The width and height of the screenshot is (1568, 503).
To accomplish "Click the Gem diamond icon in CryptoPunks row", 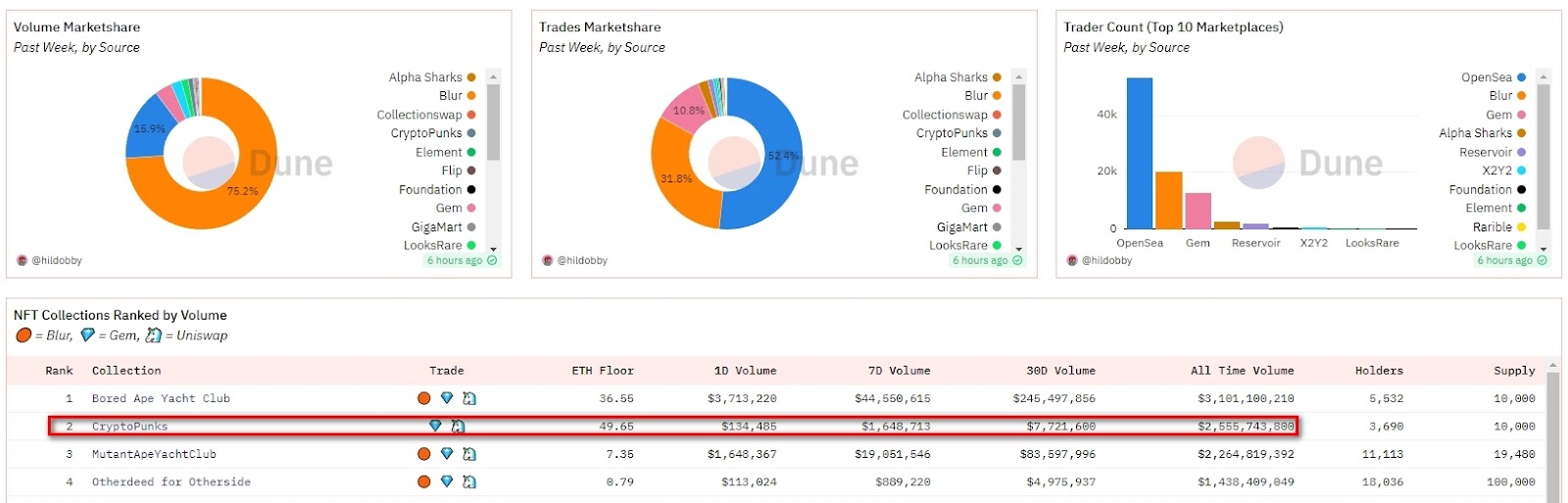I will click(x=435, y=426).
